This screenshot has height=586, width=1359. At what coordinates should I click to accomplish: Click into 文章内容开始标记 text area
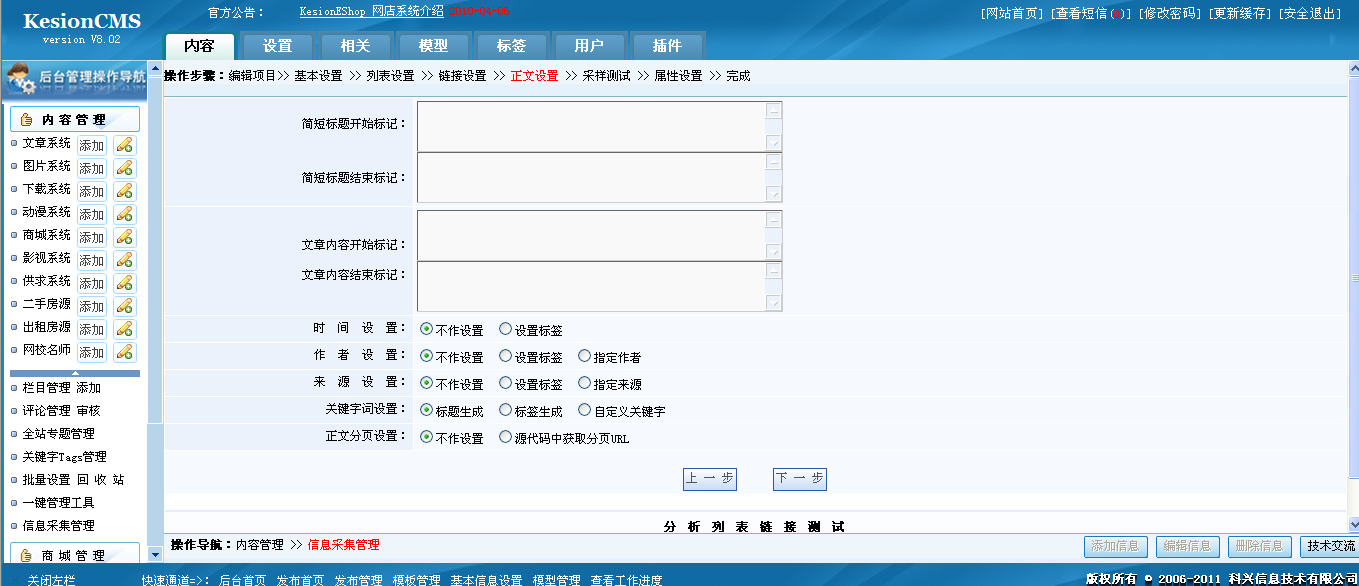[600, 235]
